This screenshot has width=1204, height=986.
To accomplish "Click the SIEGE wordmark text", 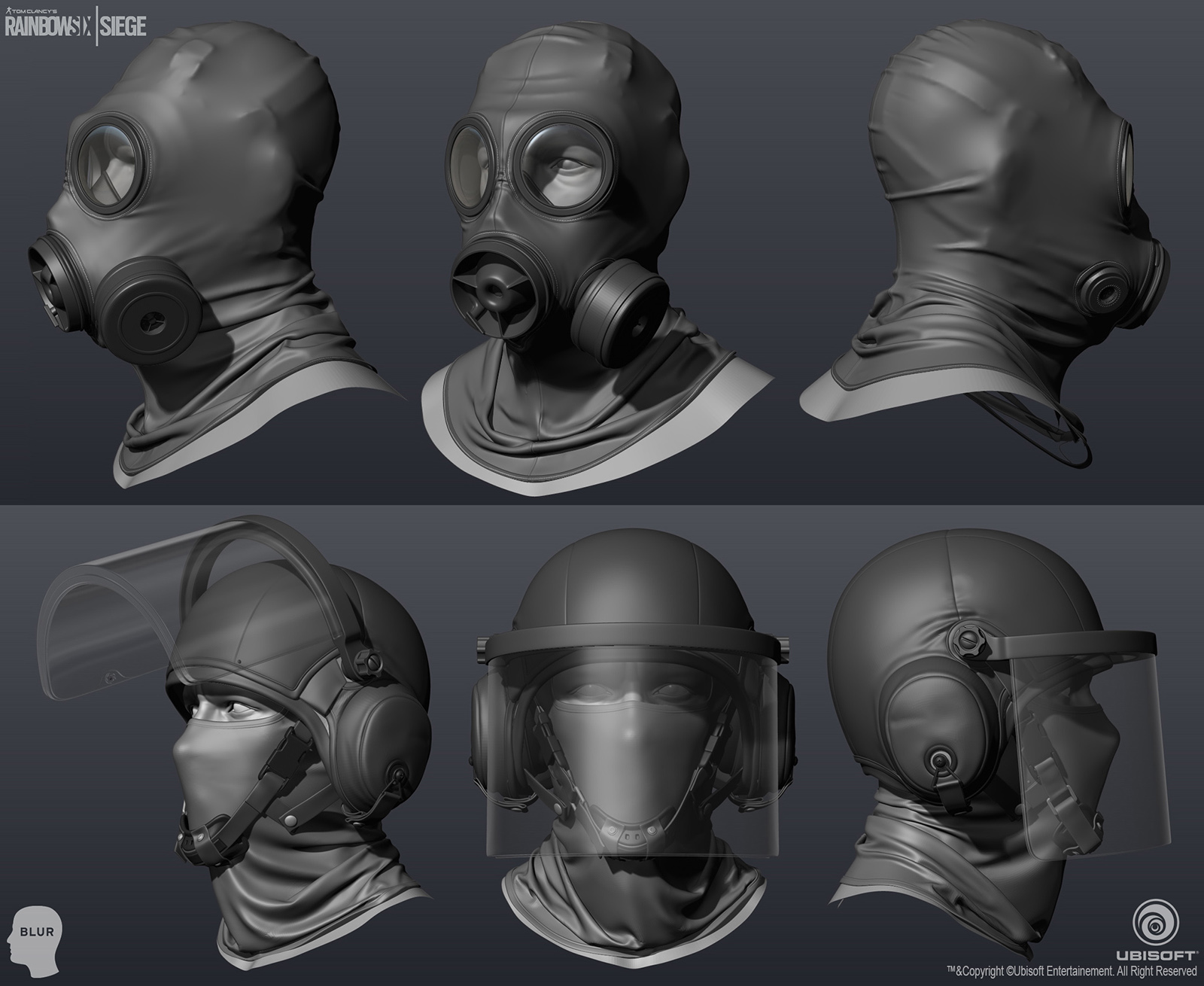I will pos(125,24).
